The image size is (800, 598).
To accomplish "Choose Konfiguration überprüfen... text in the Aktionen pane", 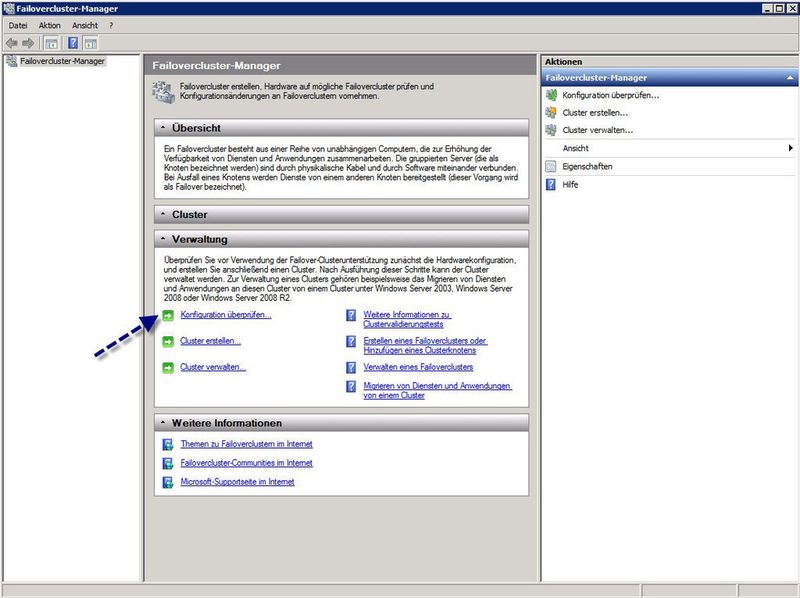I will pos(611,95).
